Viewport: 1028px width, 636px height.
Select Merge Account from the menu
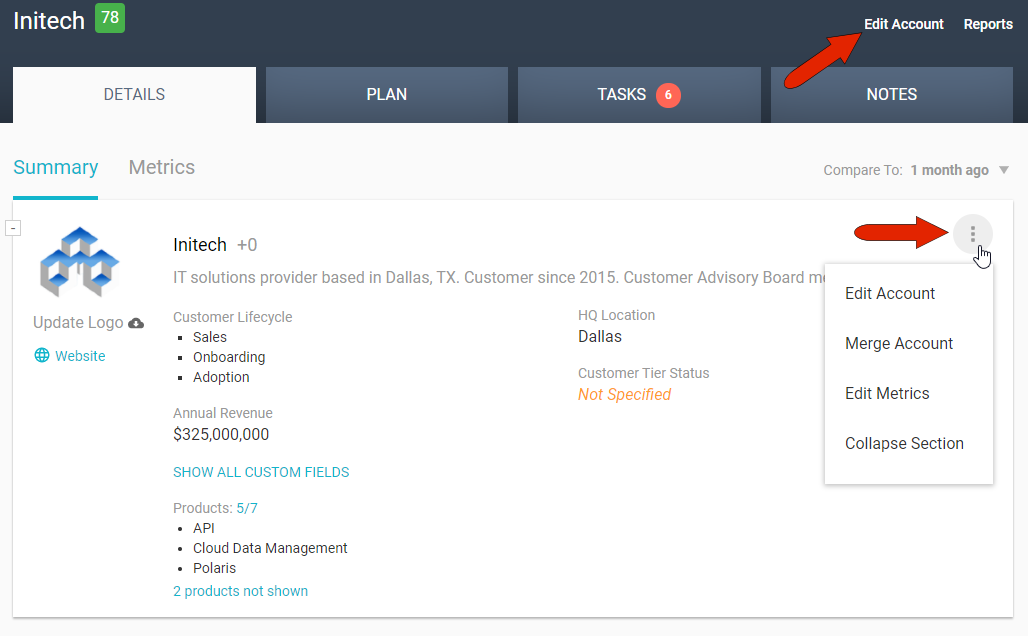click(x=899, y=343)
